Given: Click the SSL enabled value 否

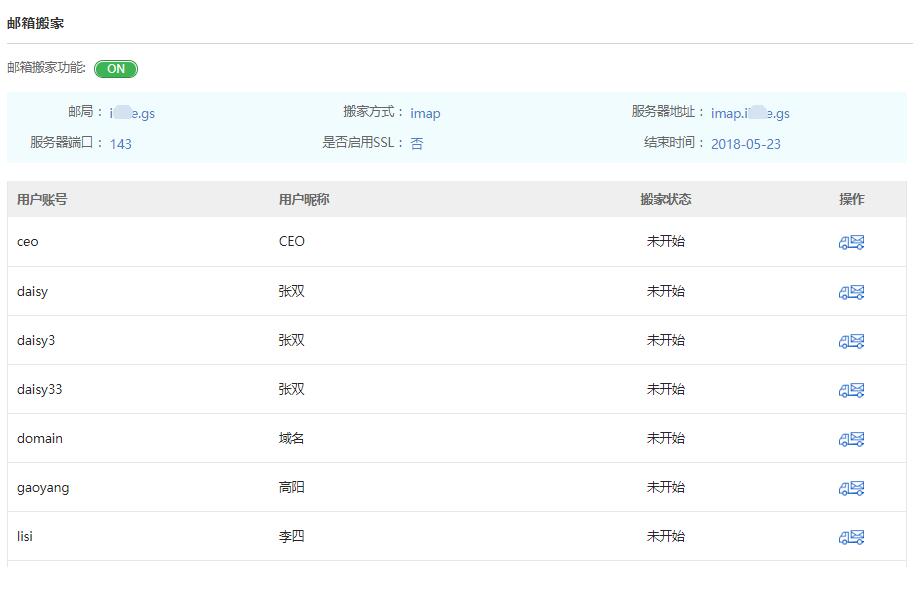Looking at the screenshot, I should pos(417,144).
